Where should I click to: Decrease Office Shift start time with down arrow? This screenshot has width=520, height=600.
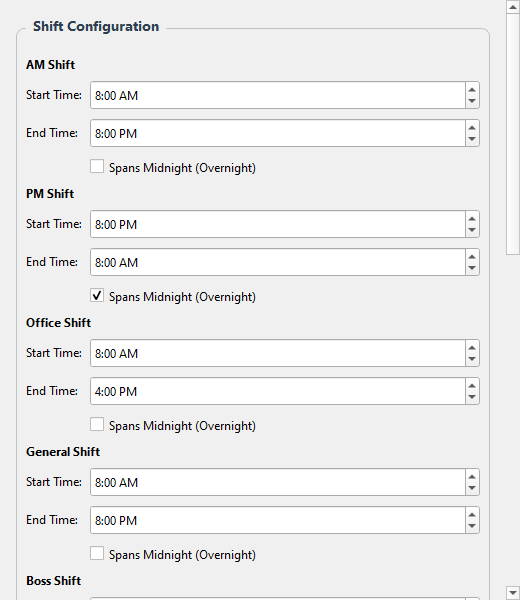(472, 359)
